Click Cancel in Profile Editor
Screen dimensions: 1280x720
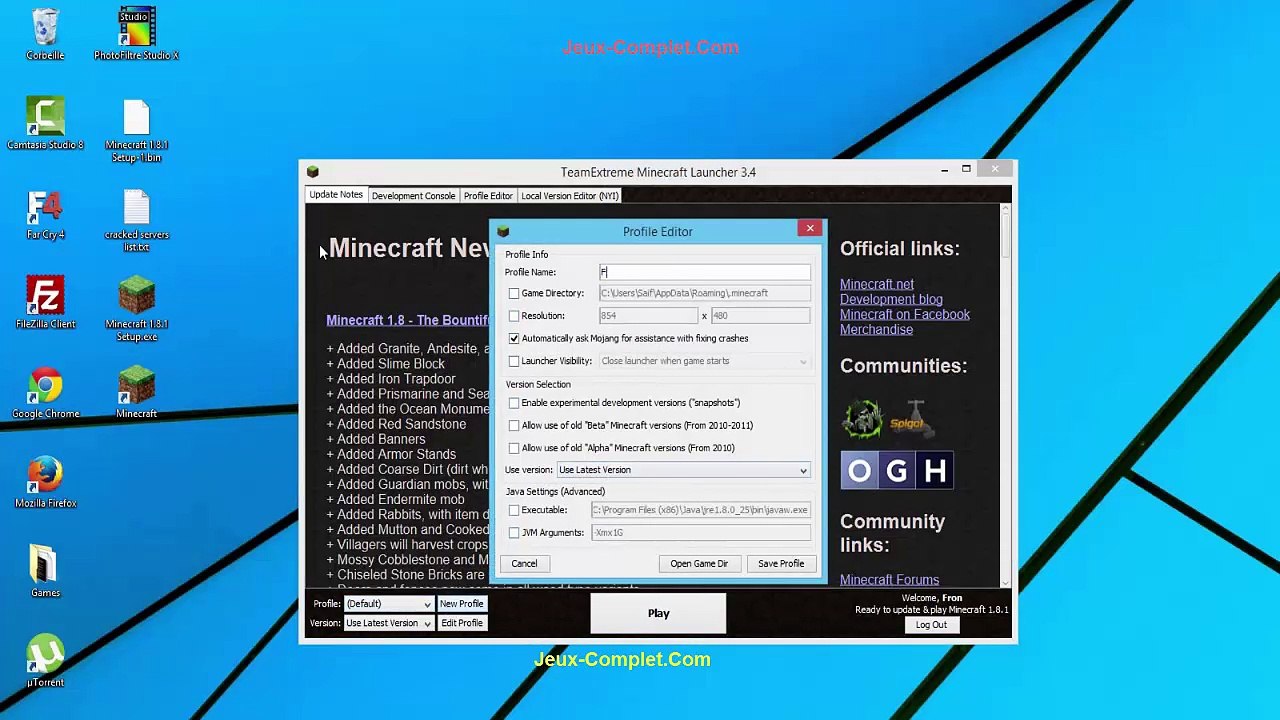click(x=524, y=564)
